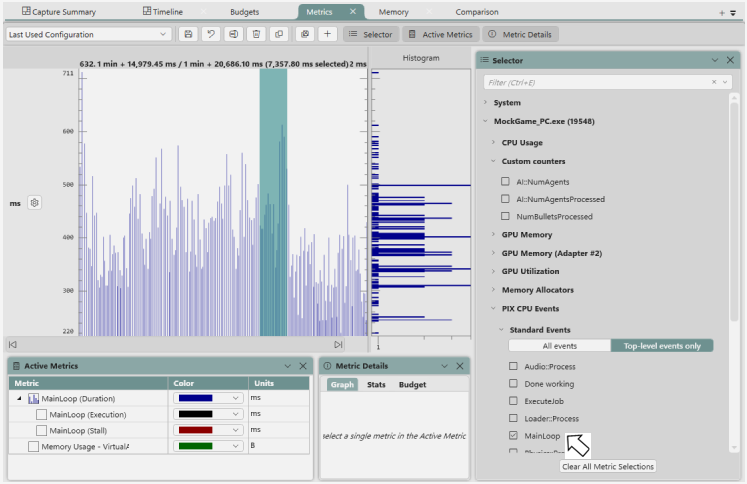Screen dimensions: 747x484
Task: Collapse MainLoop (Duration) row triangle
Action: [20, 398]
